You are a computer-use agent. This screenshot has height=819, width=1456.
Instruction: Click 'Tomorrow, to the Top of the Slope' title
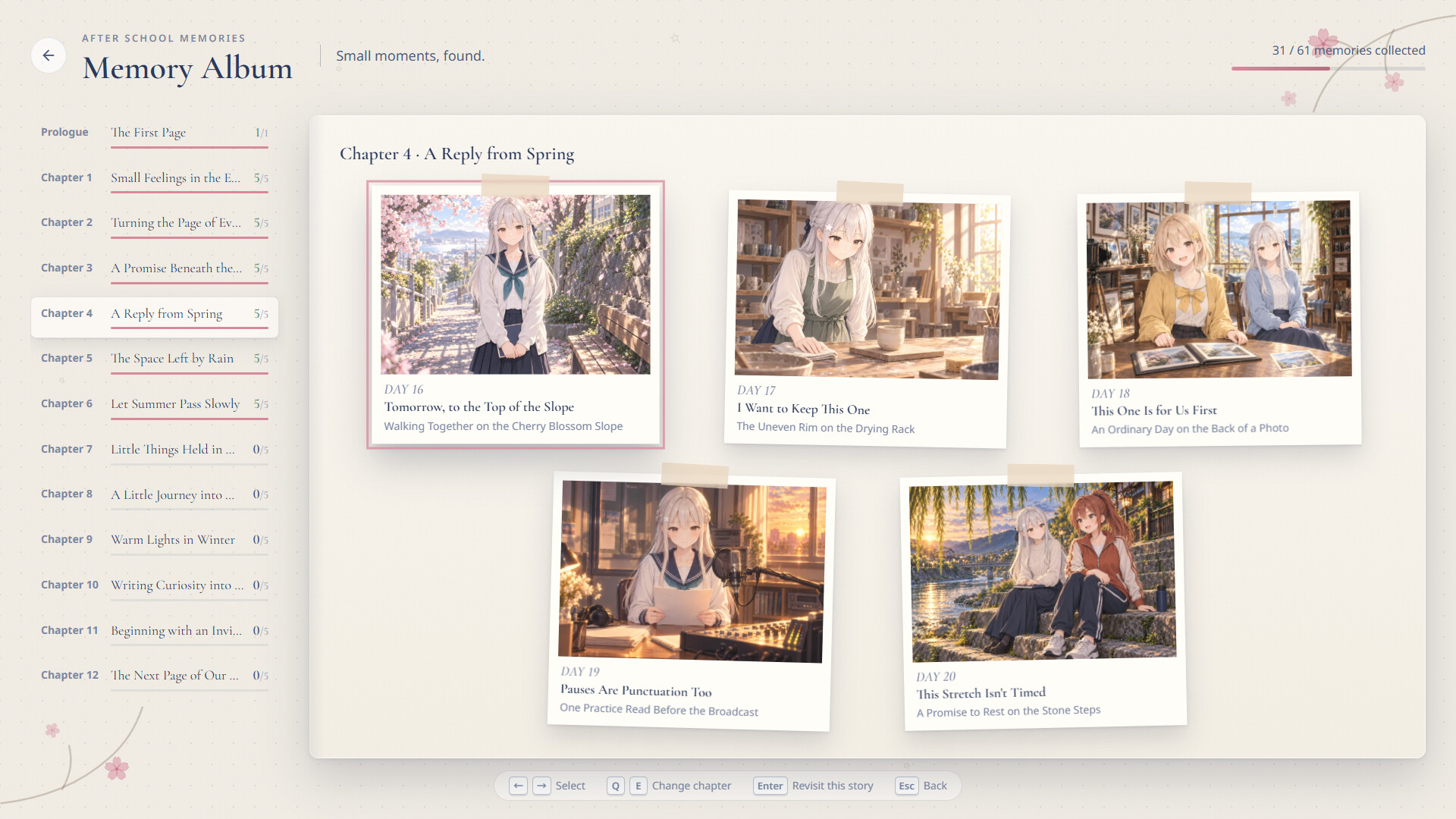point(479,407)
